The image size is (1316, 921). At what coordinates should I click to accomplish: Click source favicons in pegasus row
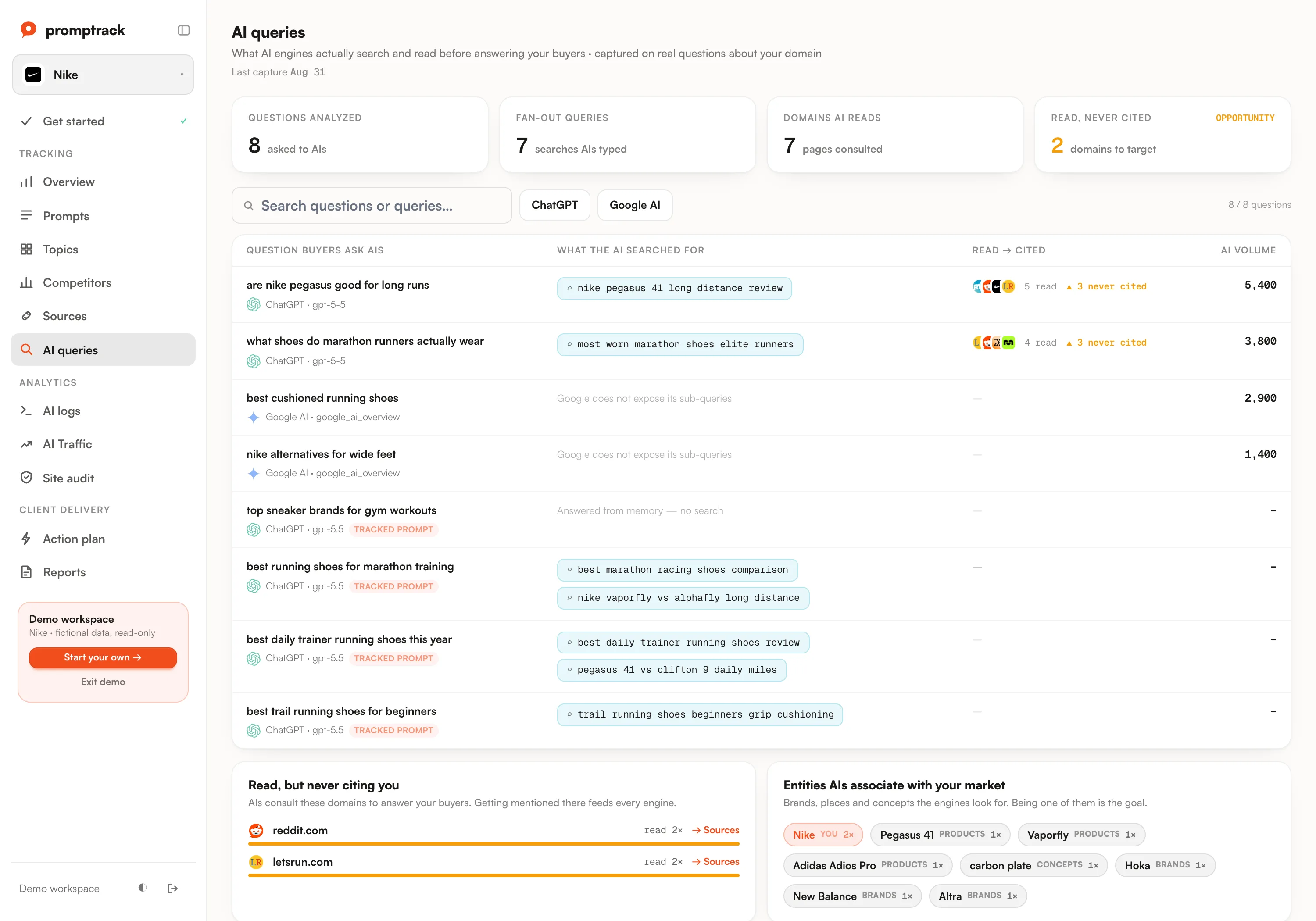tap(994, 286)
